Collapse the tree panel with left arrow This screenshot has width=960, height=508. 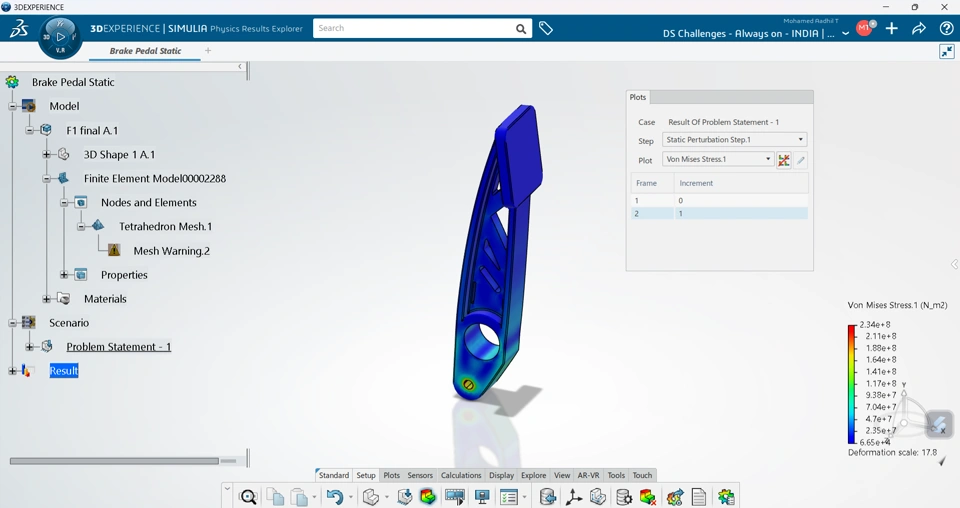coord(240,66)
